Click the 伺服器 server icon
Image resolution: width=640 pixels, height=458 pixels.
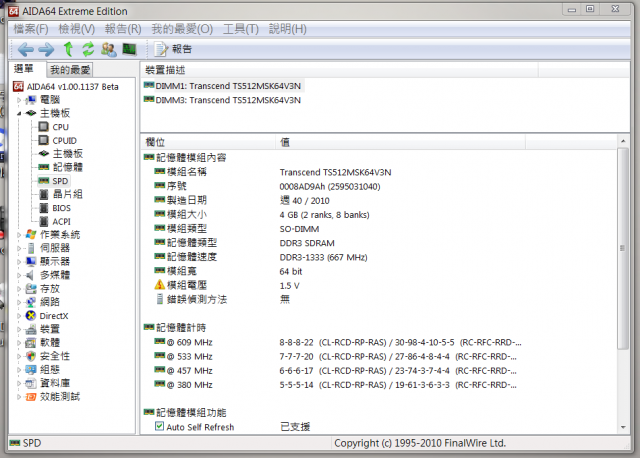[31, 248]
